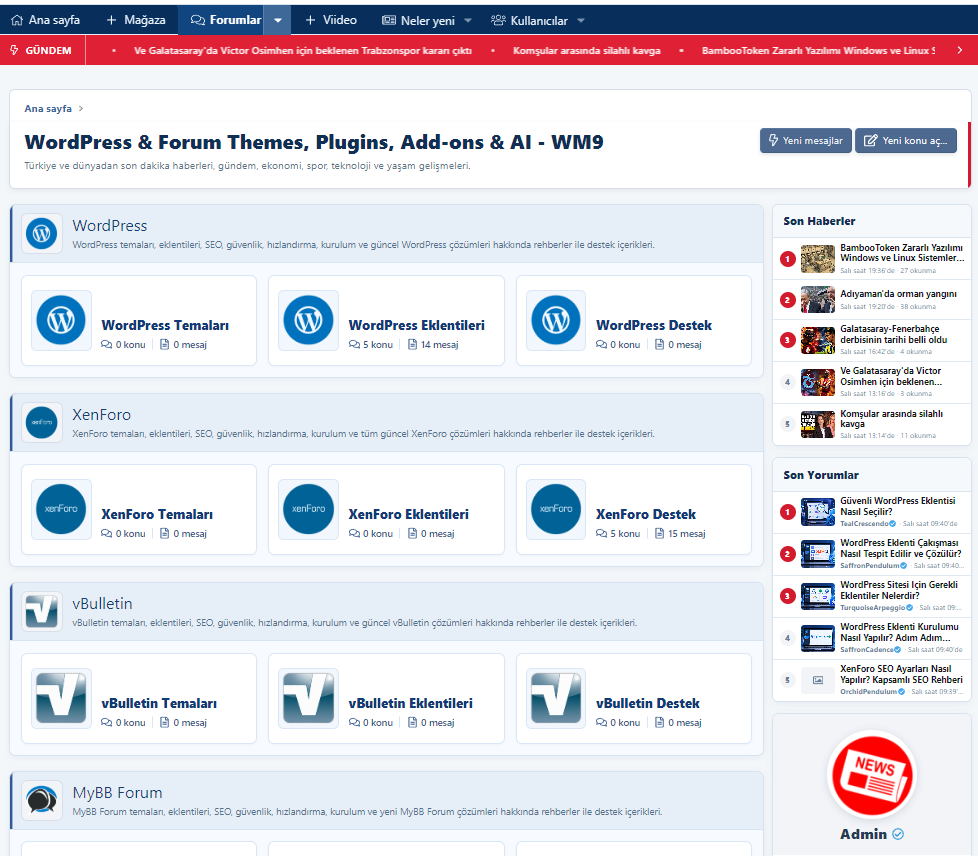Open the Mağaza menu item

[135, 20]
